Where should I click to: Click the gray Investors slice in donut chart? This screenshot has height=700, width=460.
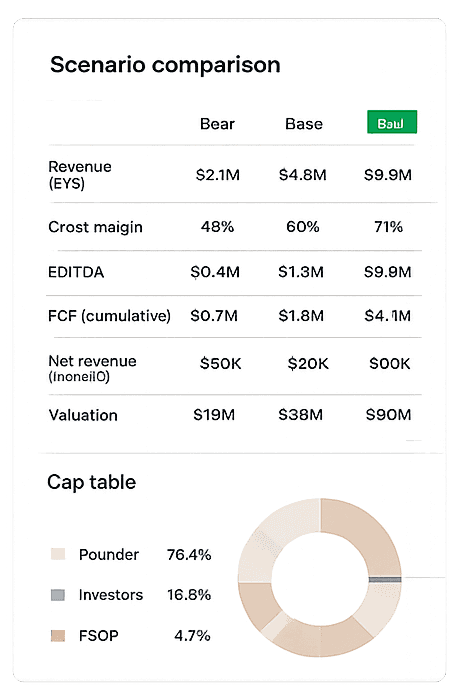coord(385,579)
